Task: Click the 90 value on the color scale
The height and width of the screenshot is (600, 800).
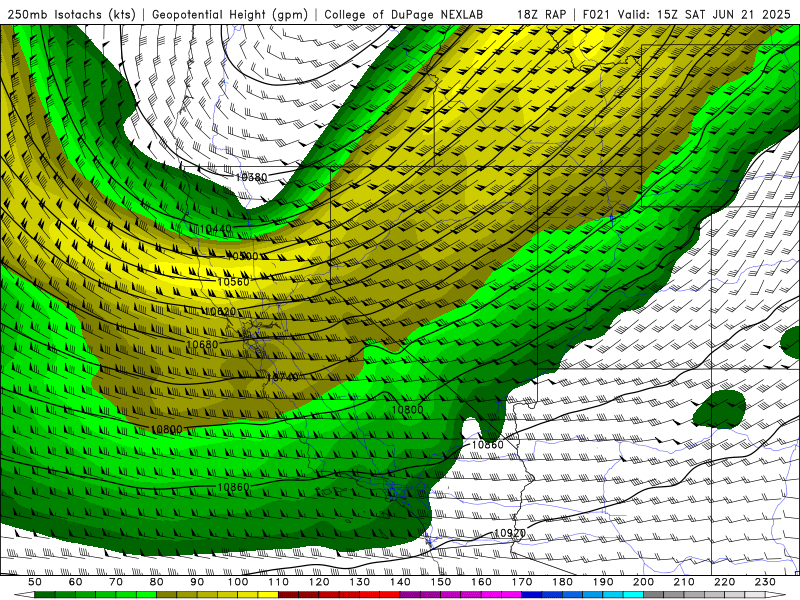Action: click(197, 582)
